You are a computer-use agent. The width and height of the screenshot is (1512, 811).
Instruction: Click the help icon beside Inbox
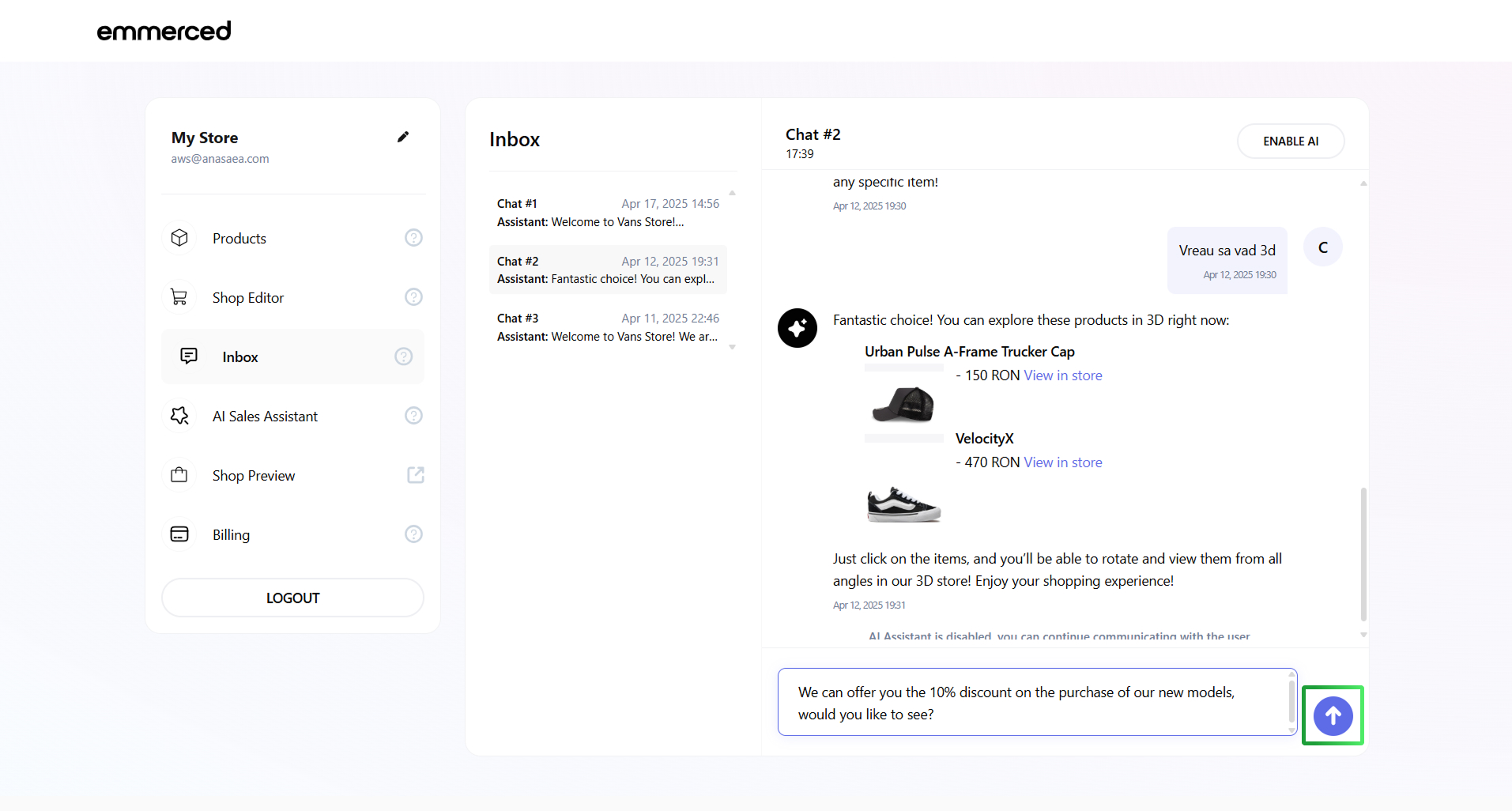click(404, 356)
